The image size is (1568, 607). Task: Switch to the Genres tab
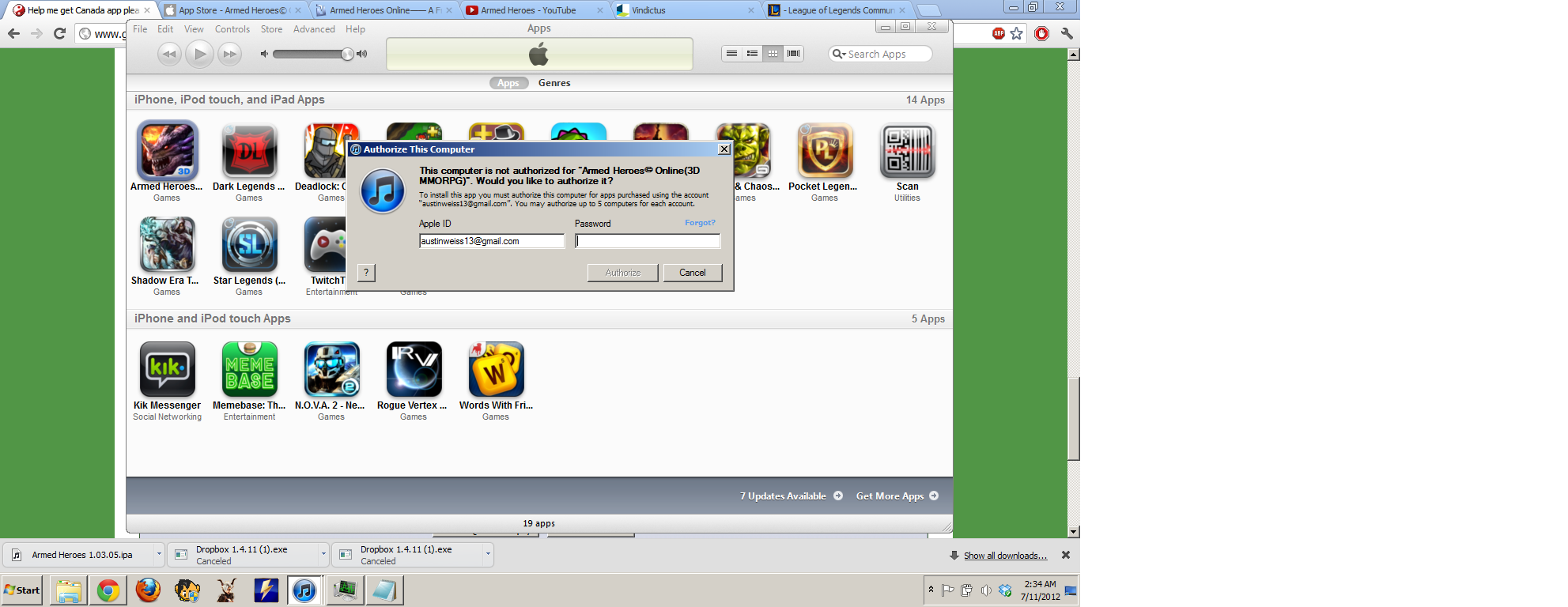pos(554,83)
